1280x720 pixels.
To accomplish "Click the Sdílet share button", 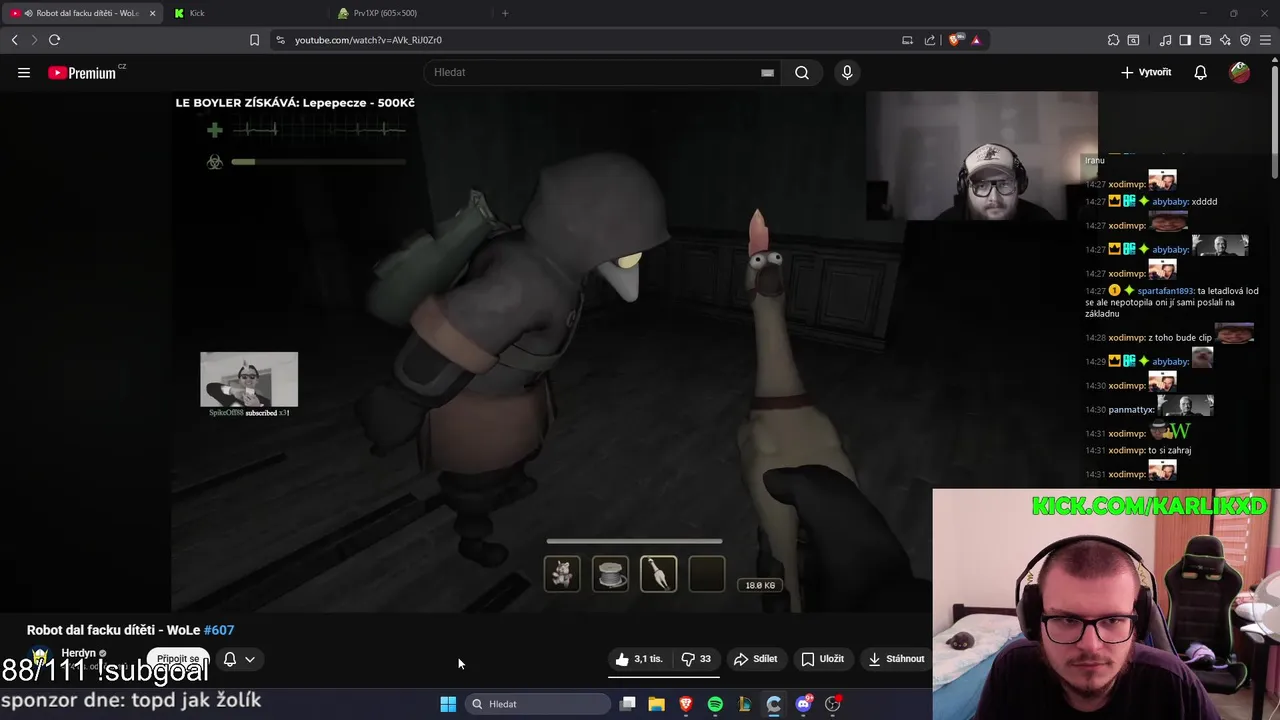I will [x=755, y=659].
